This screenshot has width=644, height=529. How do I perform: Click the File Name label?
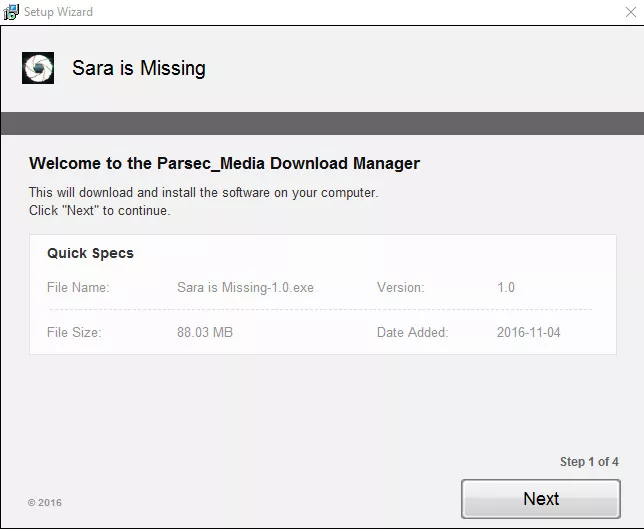click(78, 287)
